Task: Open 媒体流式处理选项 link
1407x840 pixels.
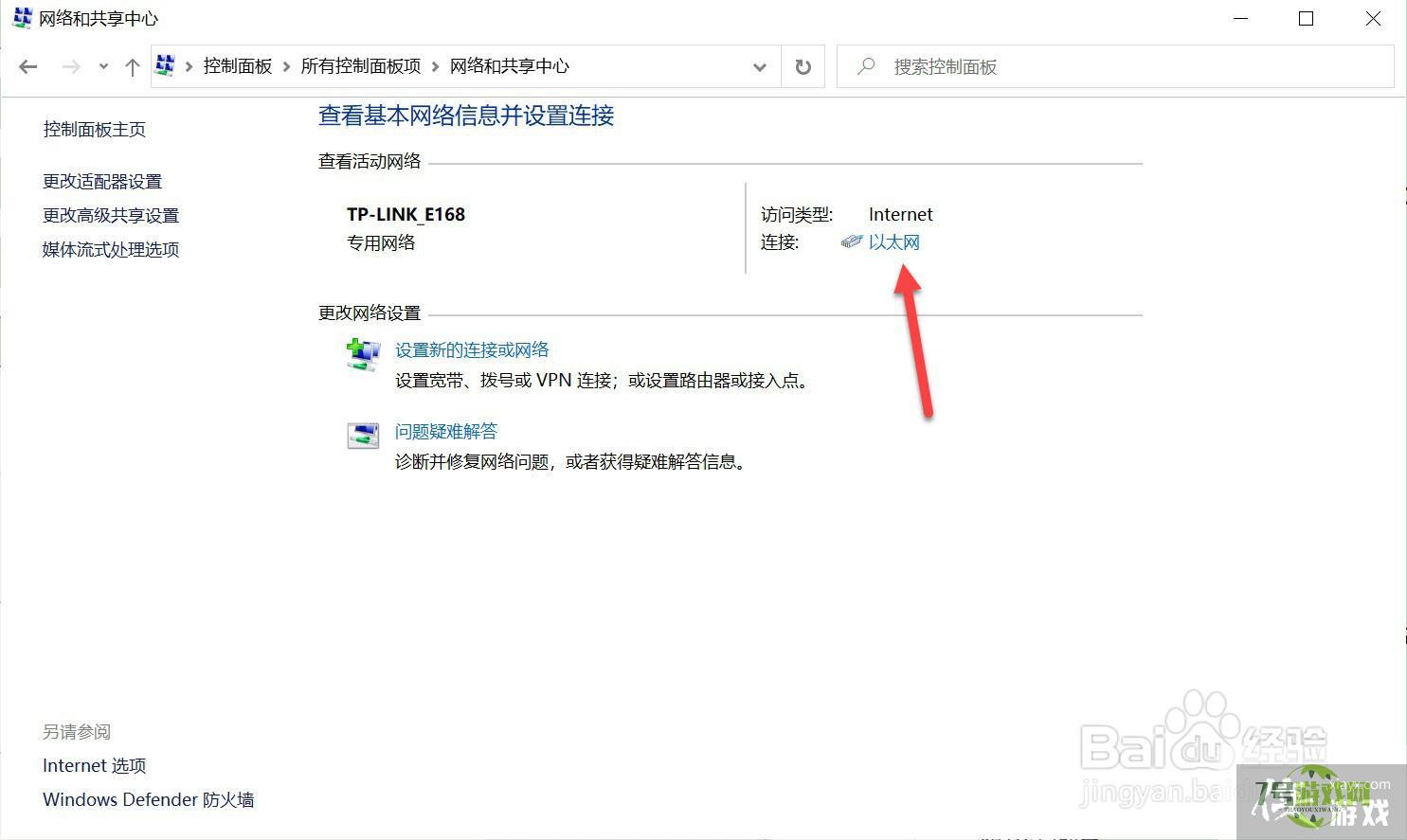Action: [111, 249]
